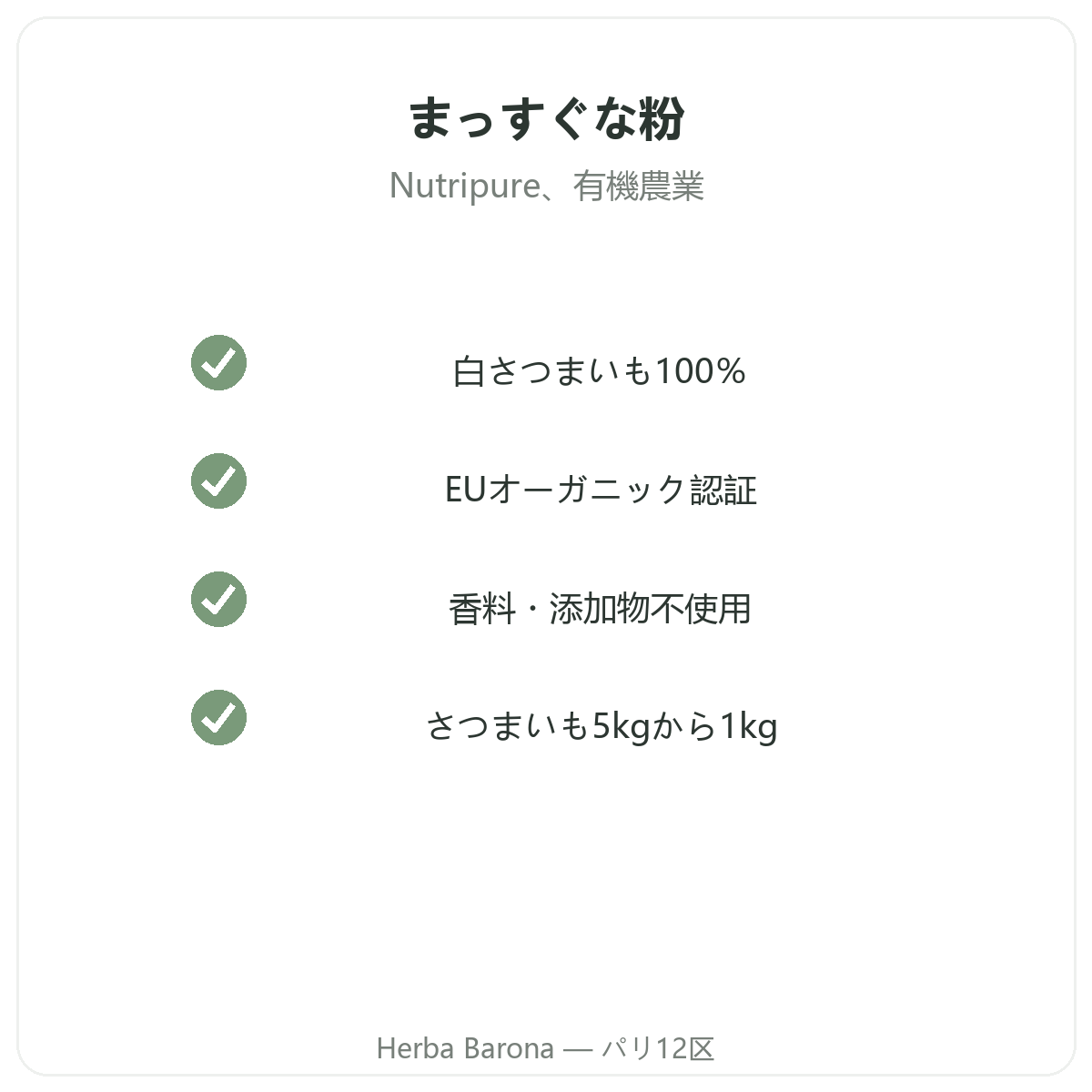Select the green check next to EUオーガニック認証
The height and width of the screenshot is (1092, 1092).
coord(218,480)
